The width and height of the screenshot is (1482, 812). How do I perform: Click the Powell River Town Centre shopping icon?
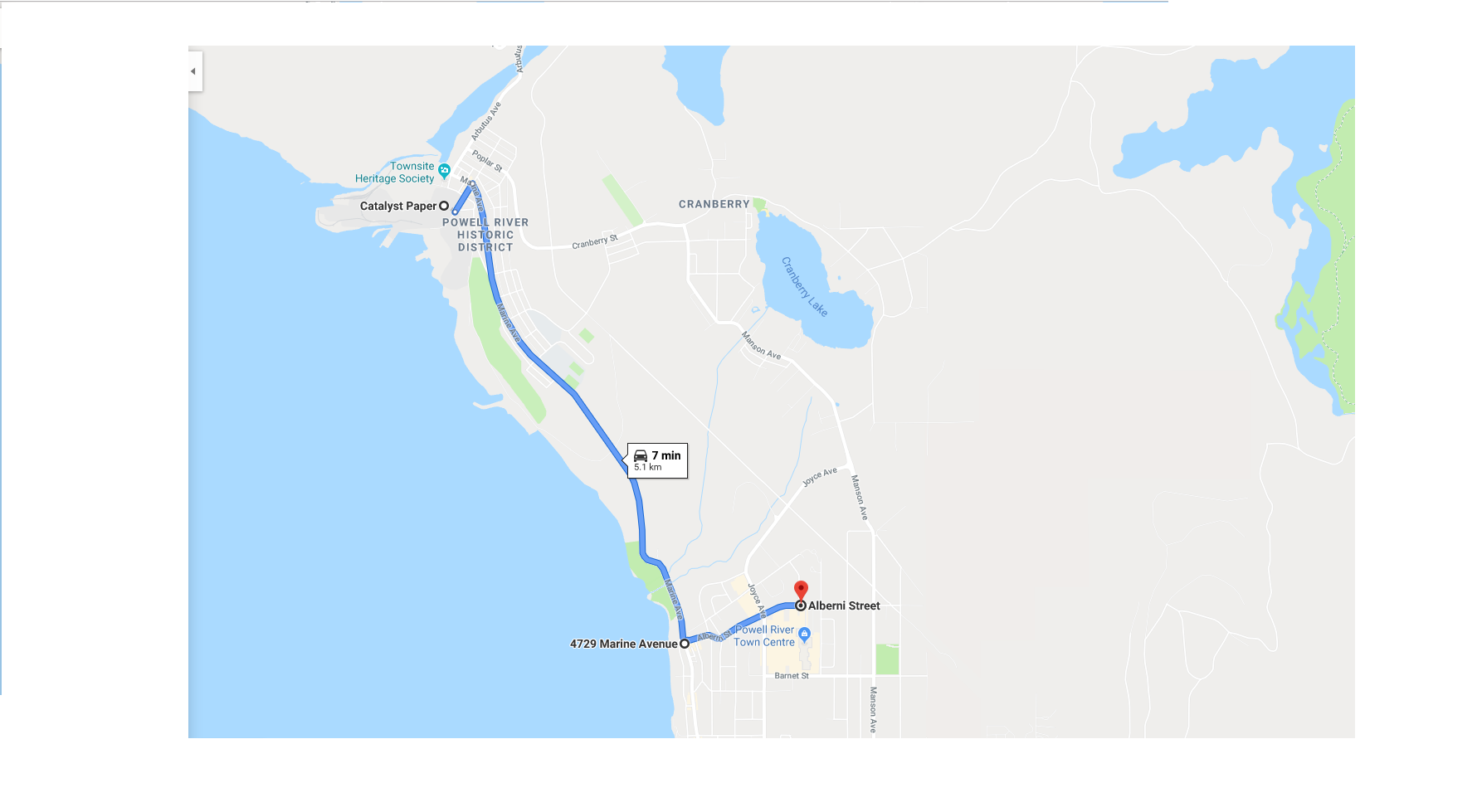click(x=803, y=635)
